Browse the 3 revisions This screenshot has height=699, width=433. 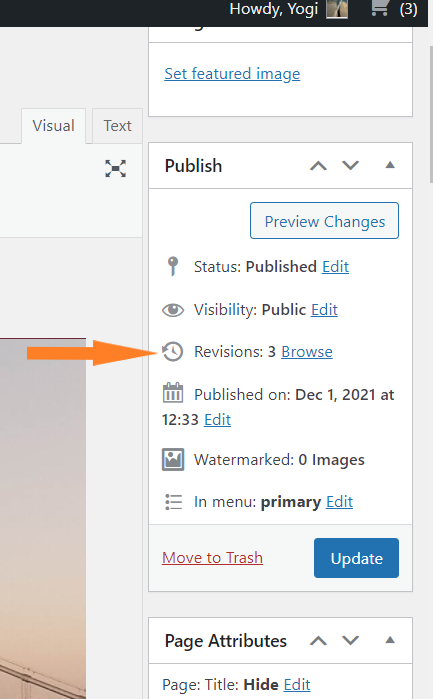[x=307, y=352]
